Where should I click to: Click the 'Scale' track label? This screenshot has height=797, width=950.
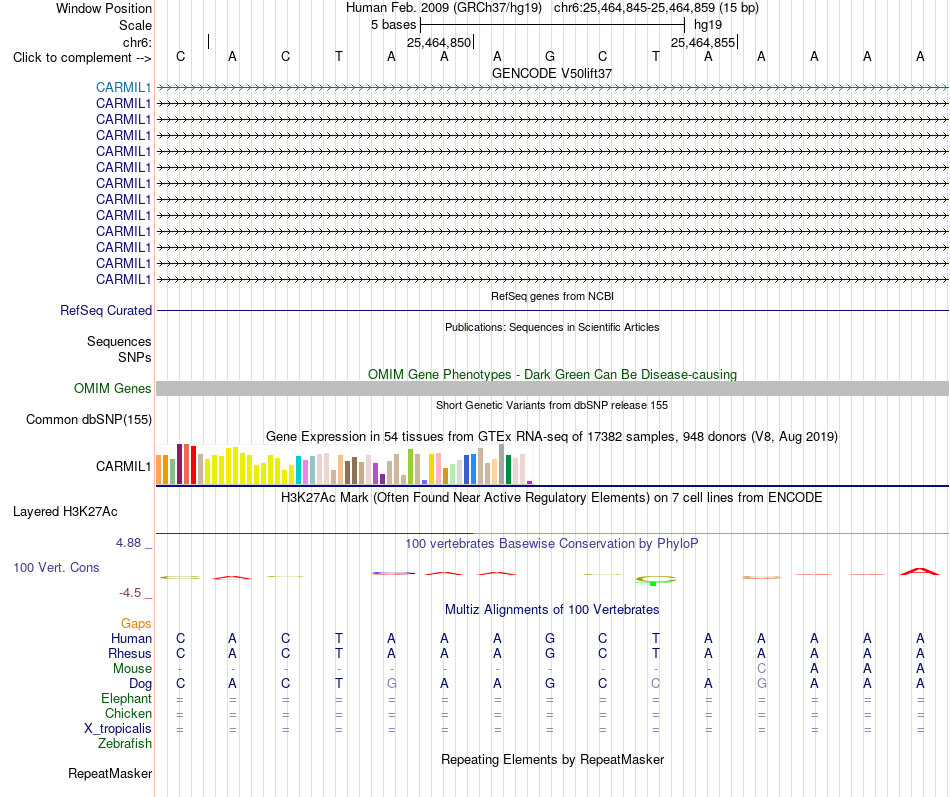click(x=135, y=25)
